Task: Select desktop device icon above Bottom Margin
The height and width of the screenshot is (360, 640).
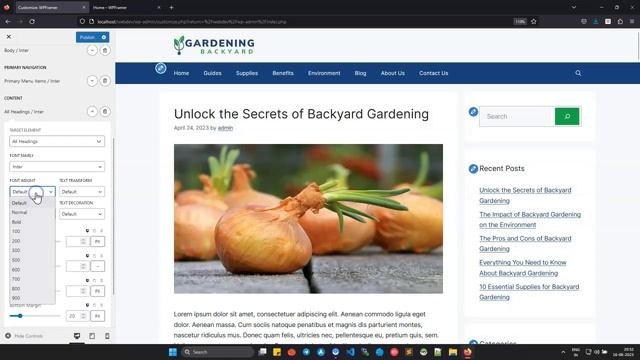Action: coord(87,305)
